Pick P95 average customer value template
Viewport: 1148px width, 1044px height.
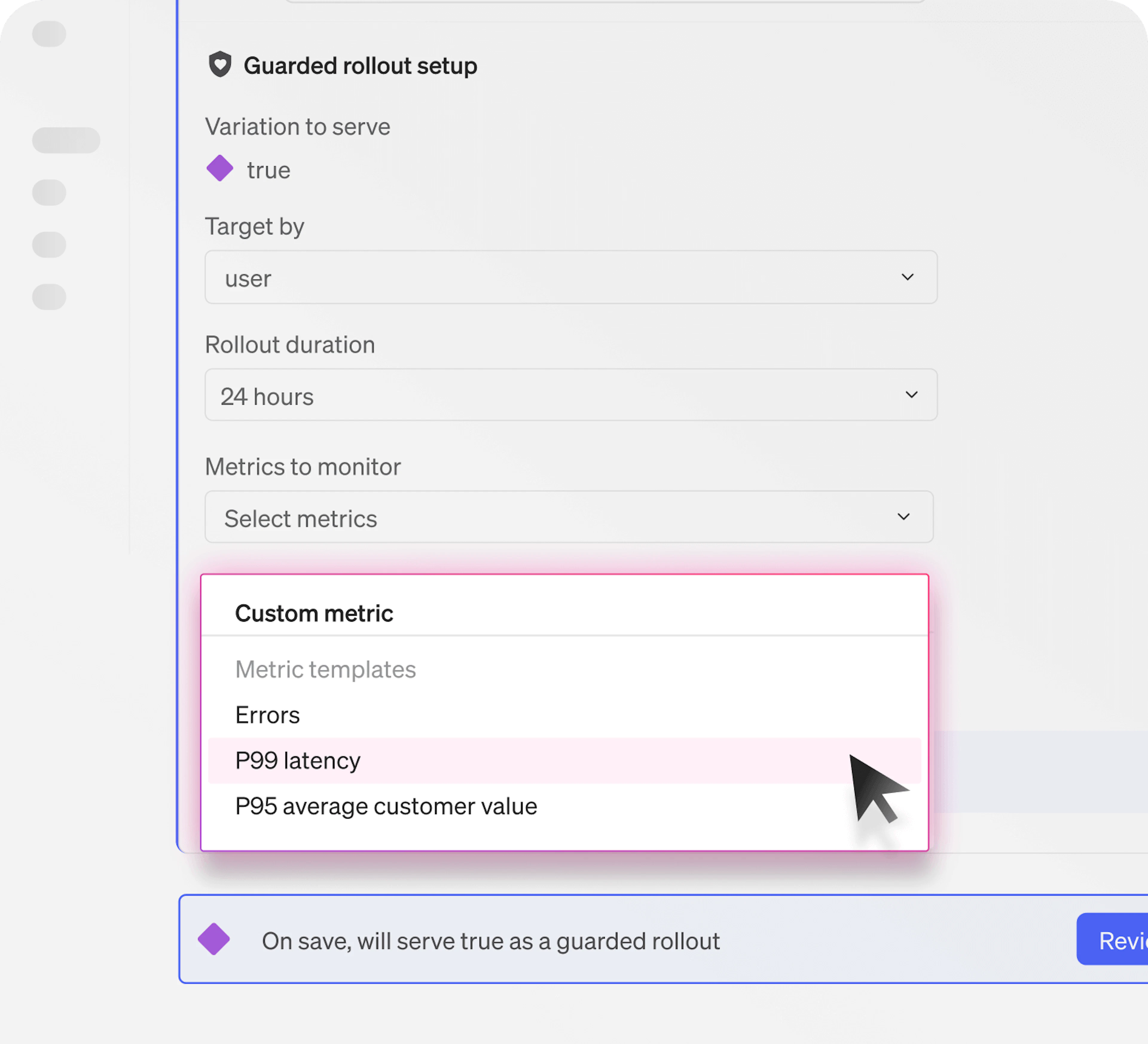(x=386, y=806)
